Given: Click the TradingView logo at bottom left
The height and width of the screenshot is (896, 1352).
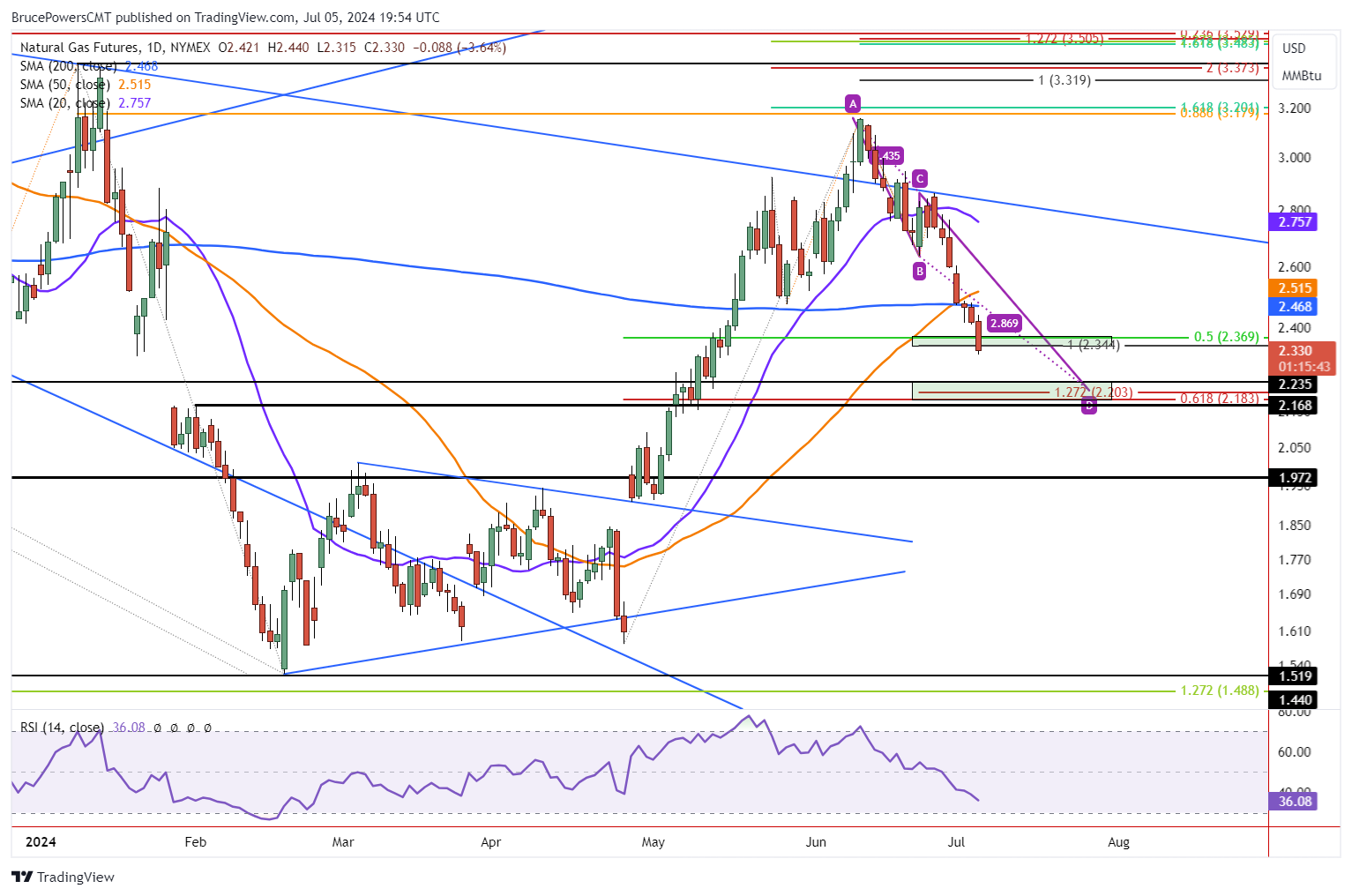Looking at the screenshot, I should coord(63,877).
